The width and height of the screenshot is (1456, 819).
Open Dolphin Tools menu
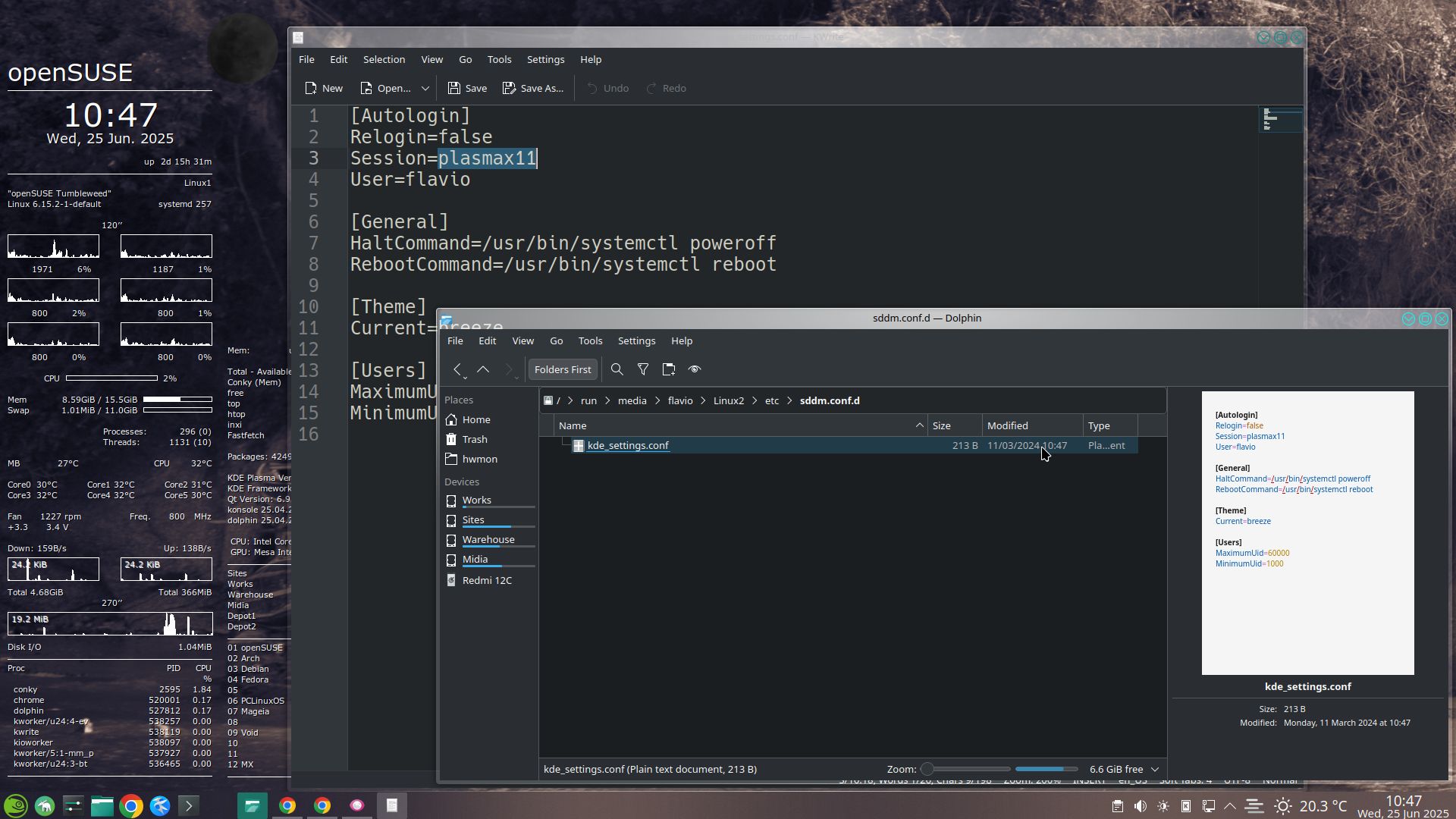click(590, 340)
